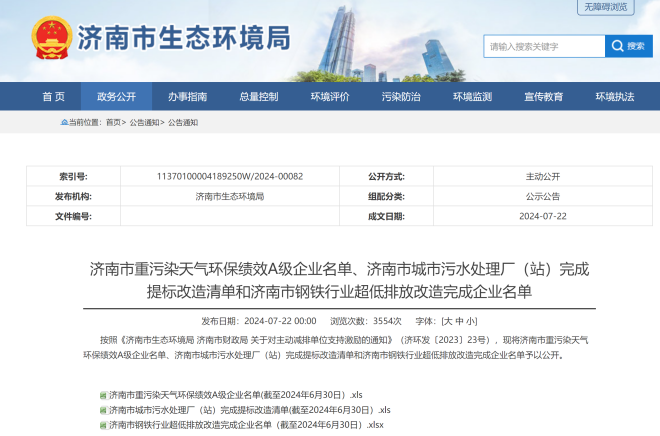Focus the search keyword input field

[x=544, y=46]
